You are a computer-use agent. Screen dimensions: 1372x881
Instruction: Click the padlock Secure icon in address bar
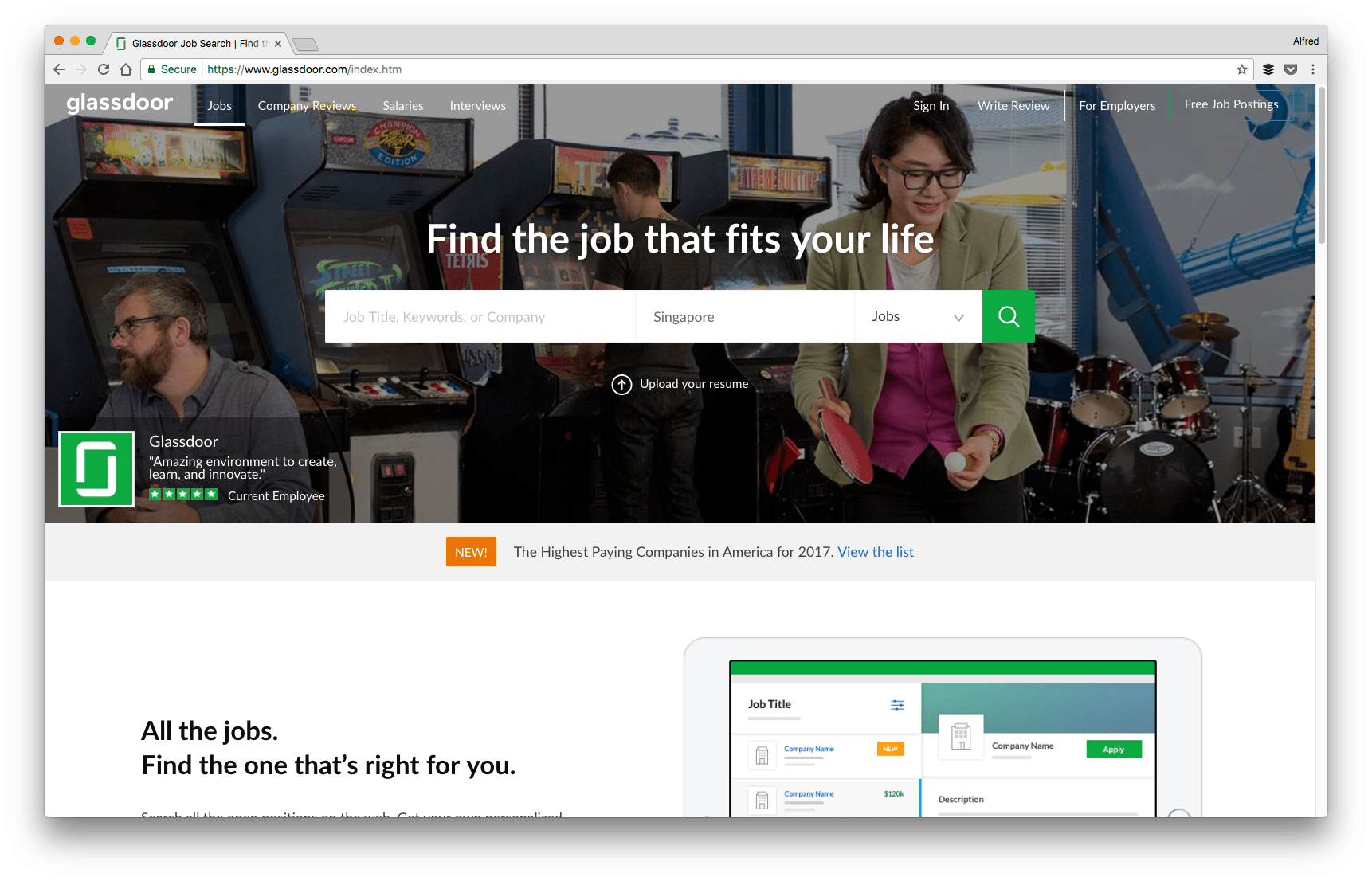[x=152, y=69]
